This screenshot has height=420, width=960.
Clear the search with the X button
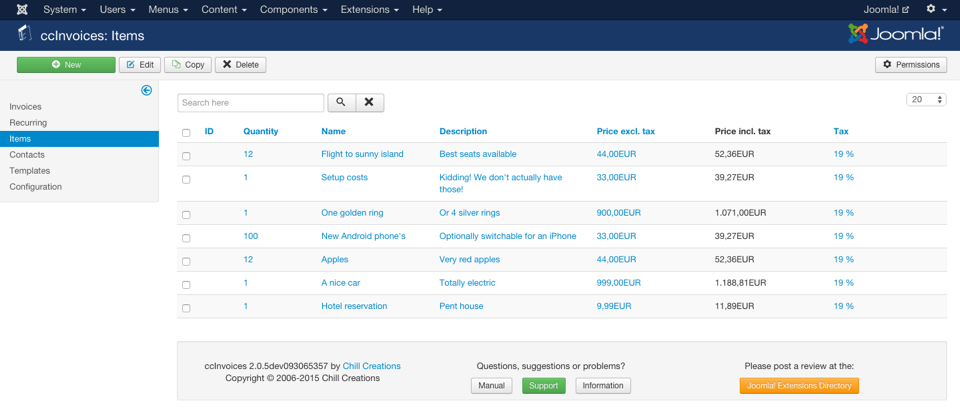(x=369, y=102)
